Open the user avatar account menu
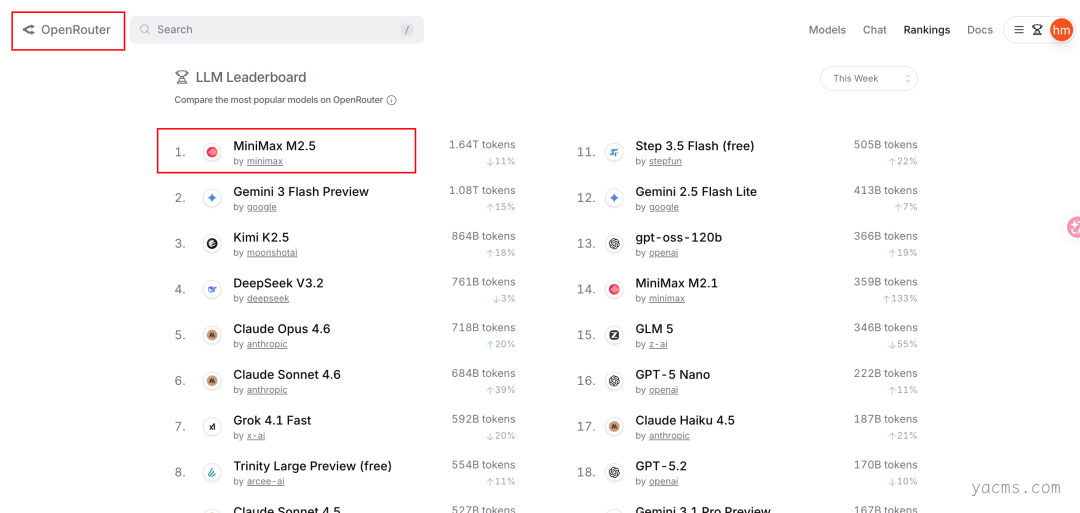Screen dimensions: 1080x513 click(1061, 30)
